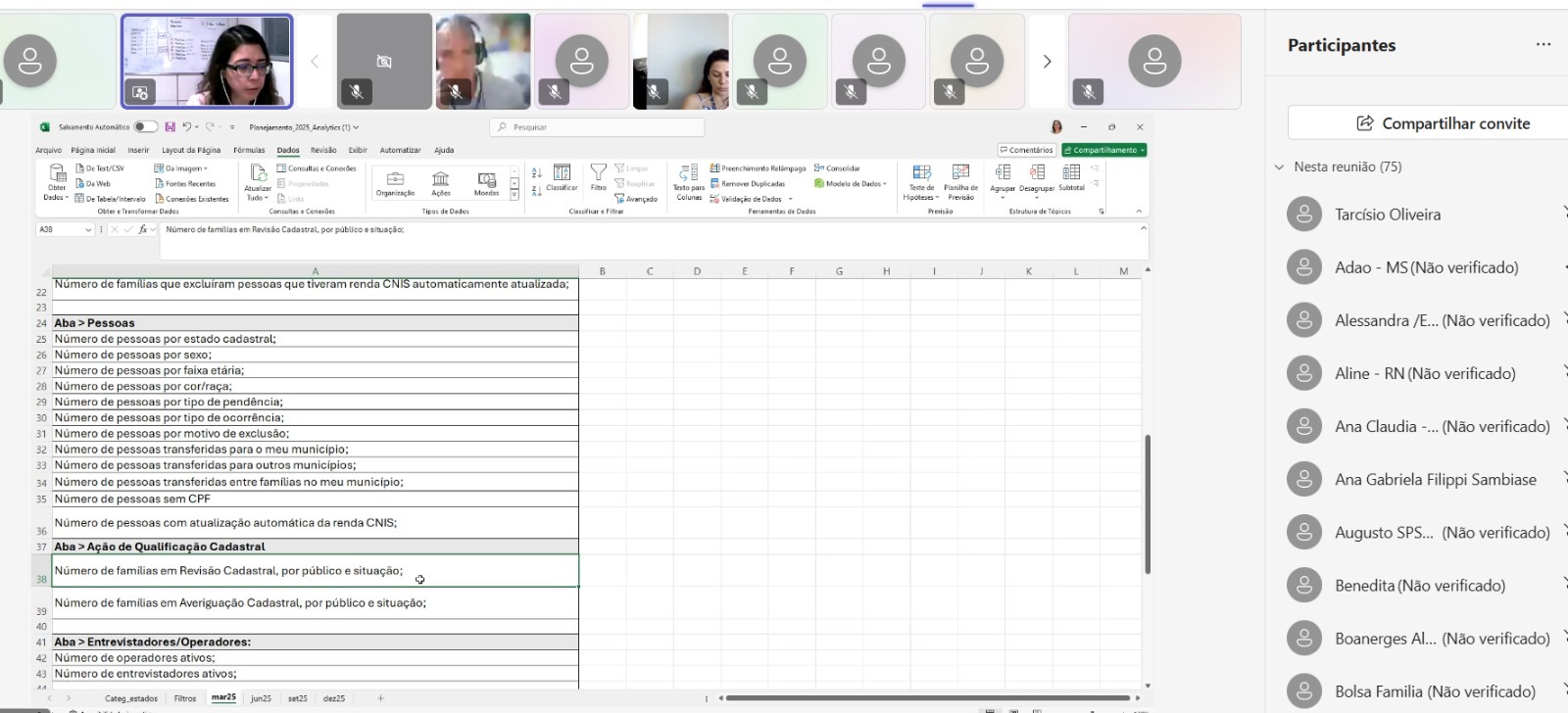
Task: Show next participant videos with right arrow
Action: 1047,62
